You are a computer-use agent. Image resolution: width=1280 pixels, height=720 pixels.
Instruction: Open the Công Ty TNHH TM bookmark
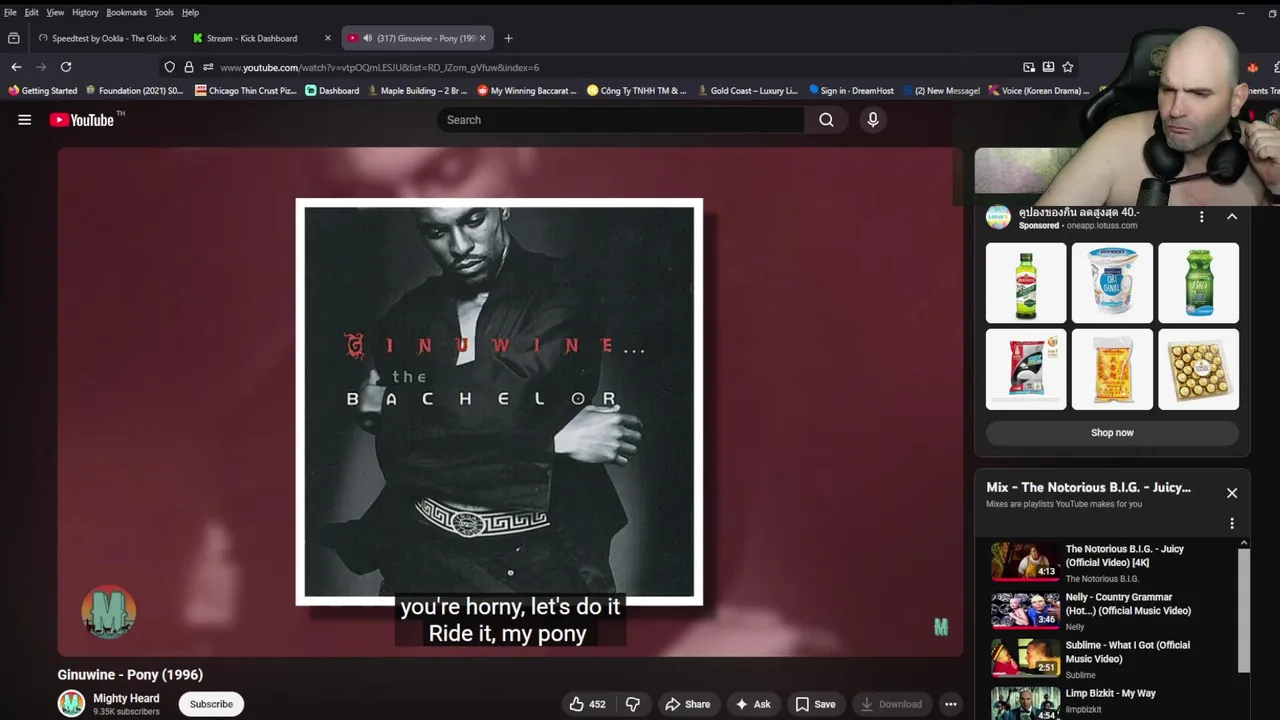(637, 90)
